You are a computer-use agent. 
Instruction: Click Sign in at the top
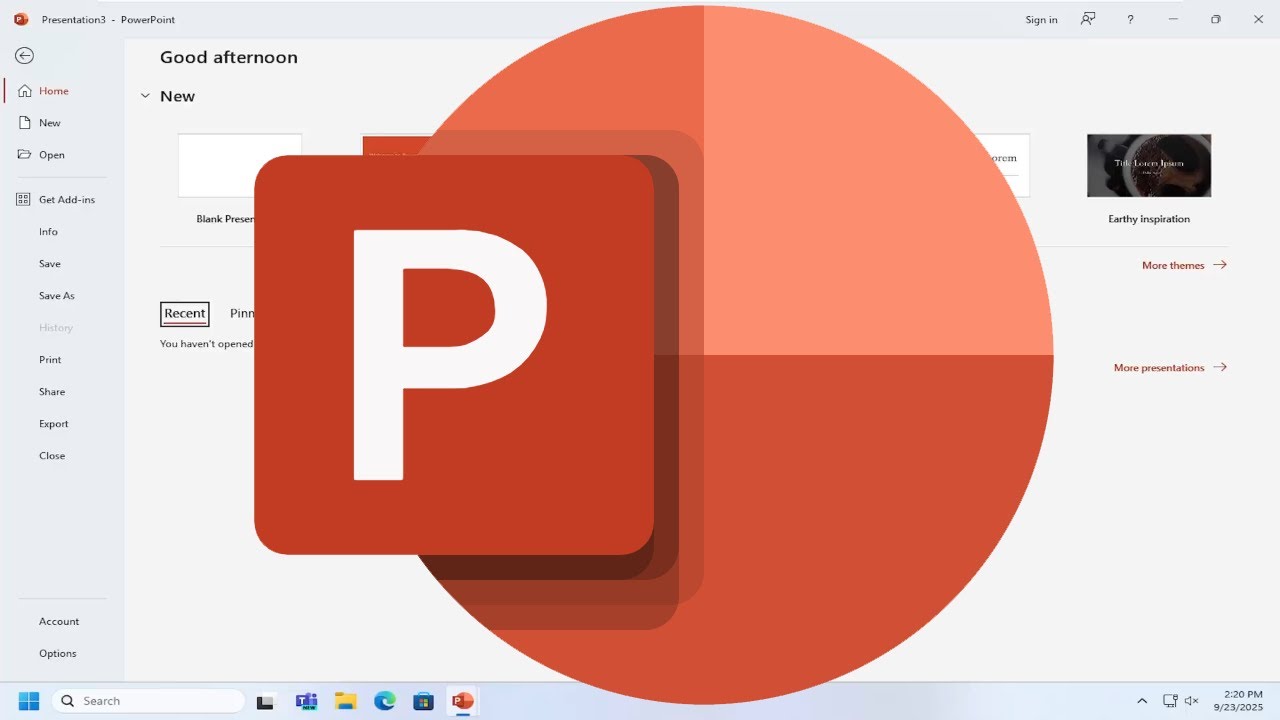pos(1041,20)
